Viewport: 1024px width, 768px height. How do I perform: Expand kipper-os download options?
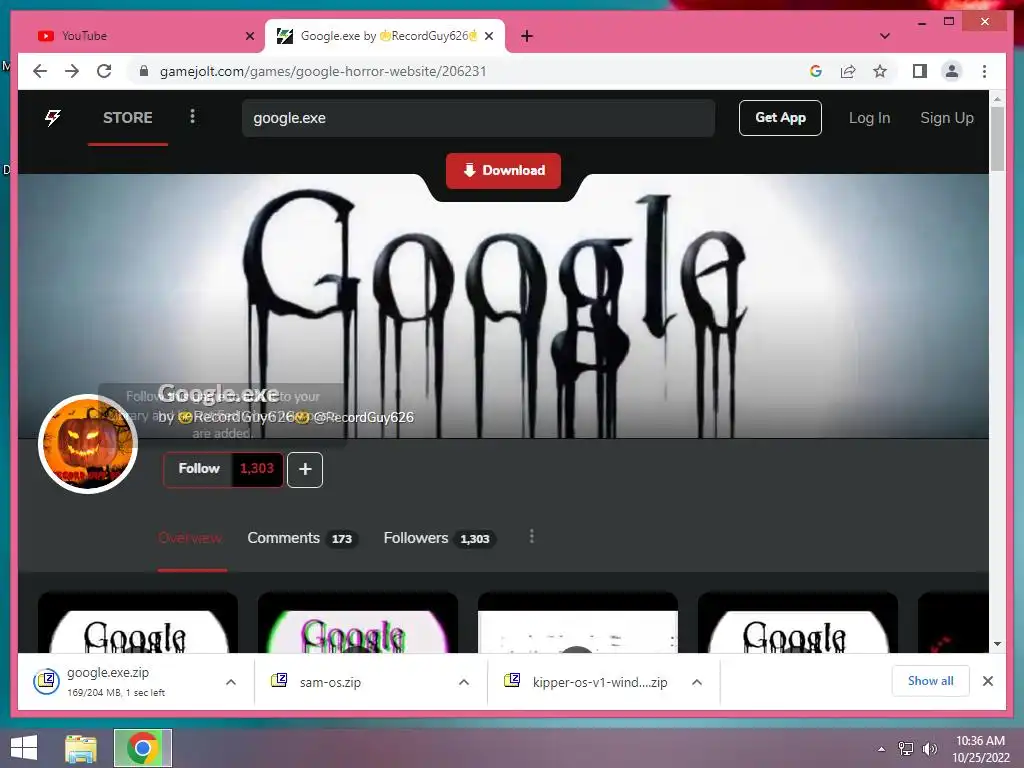[x=697, y=682]
